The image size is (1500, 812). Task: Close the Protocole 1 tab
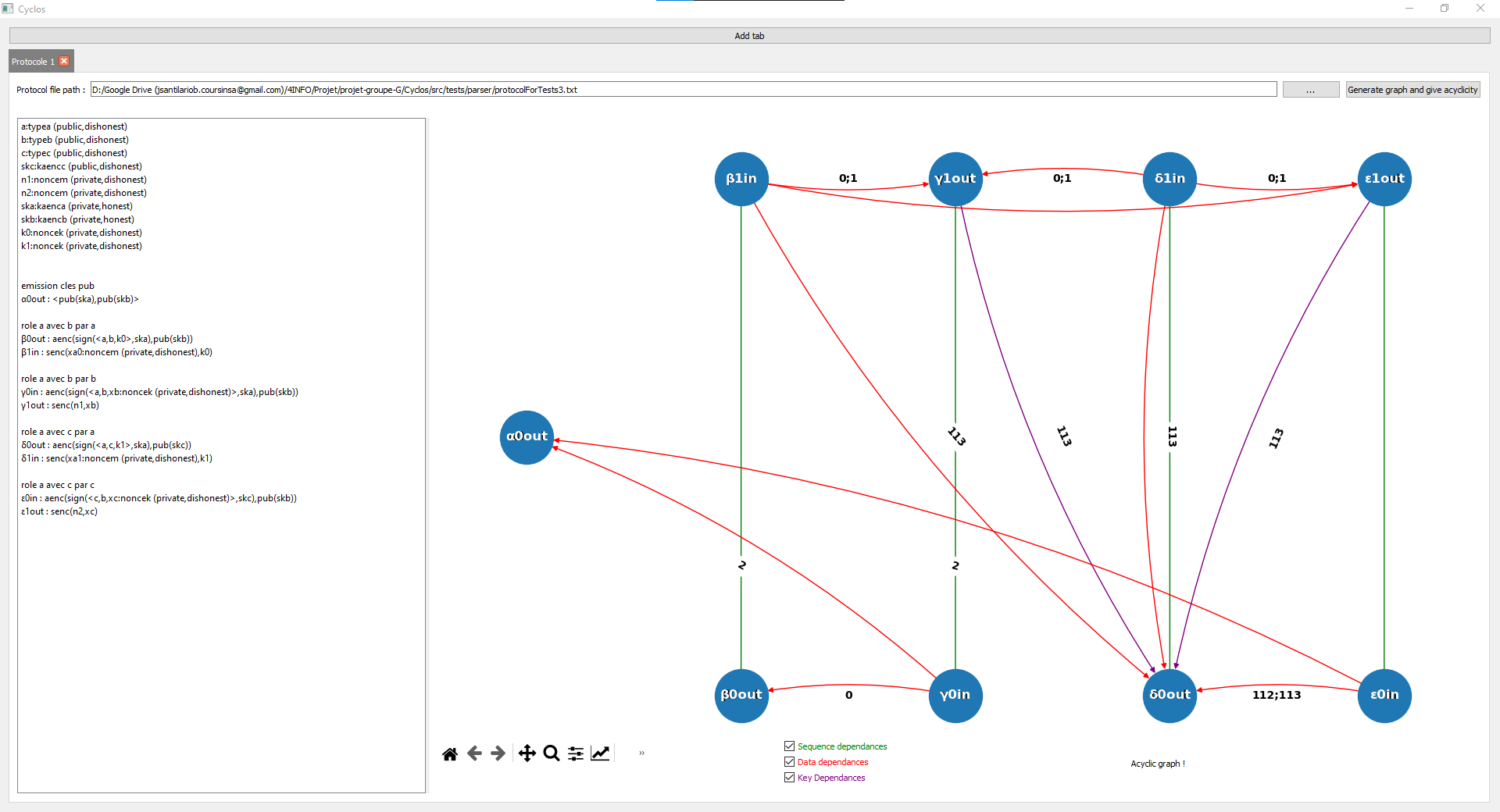pos(65,61)
